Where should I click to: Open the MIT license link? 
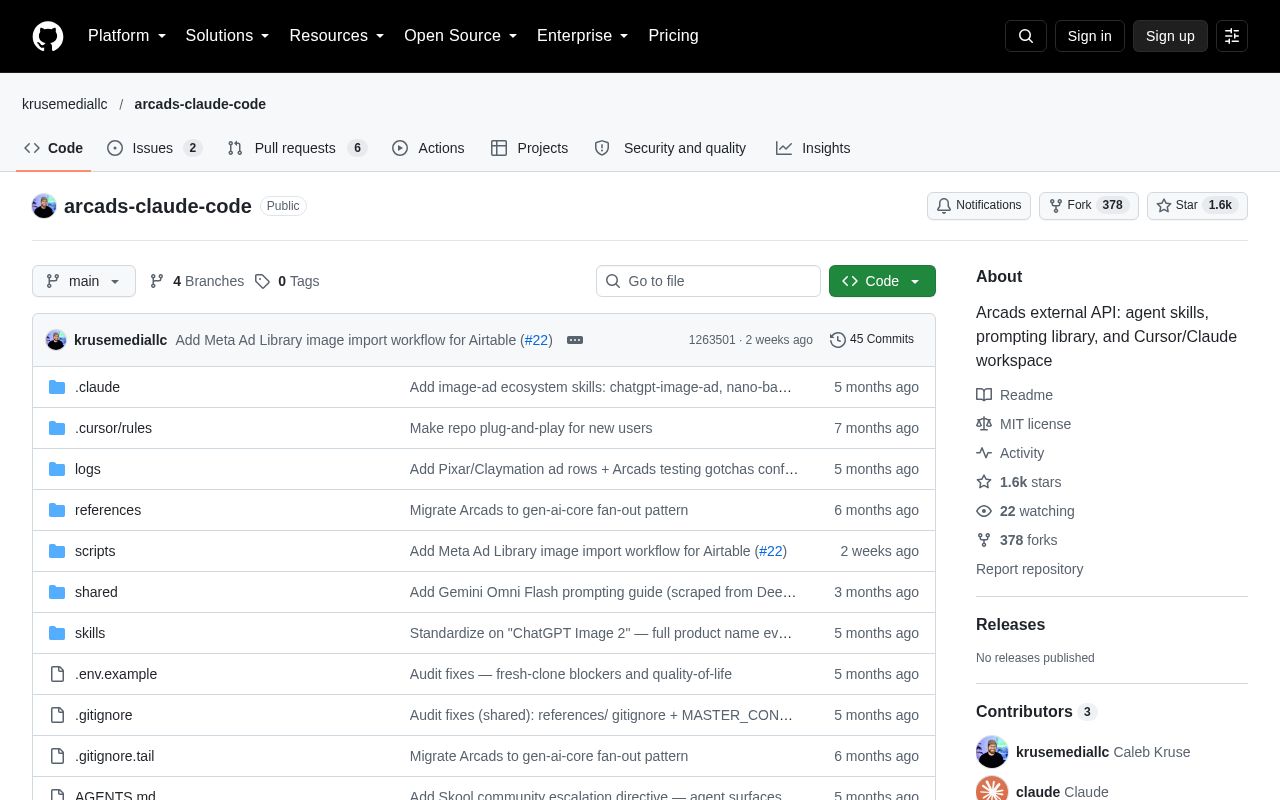point(1023,424)
